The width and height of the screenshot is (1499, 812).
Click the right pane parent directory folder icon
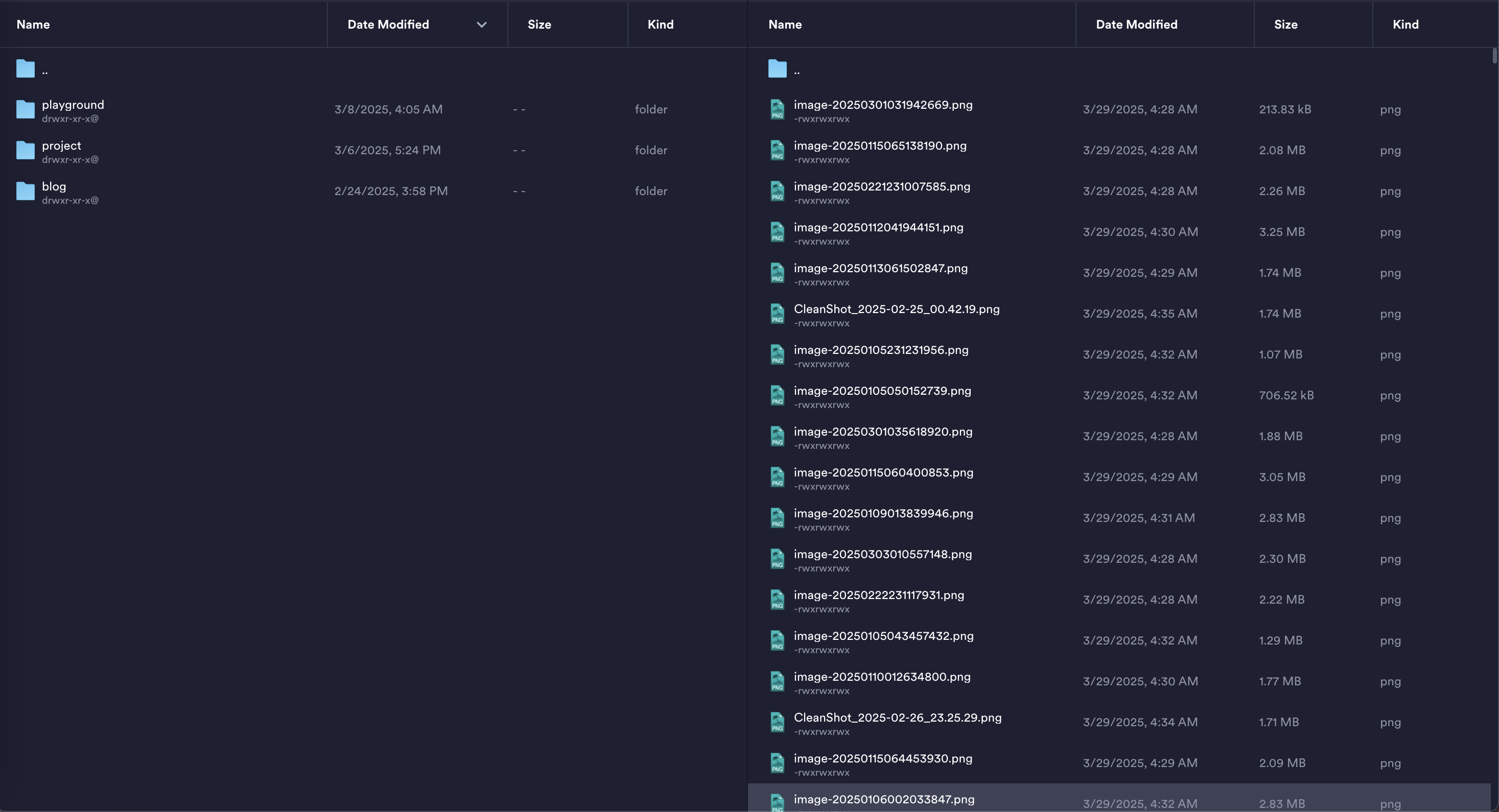click(x=778, y=68)
